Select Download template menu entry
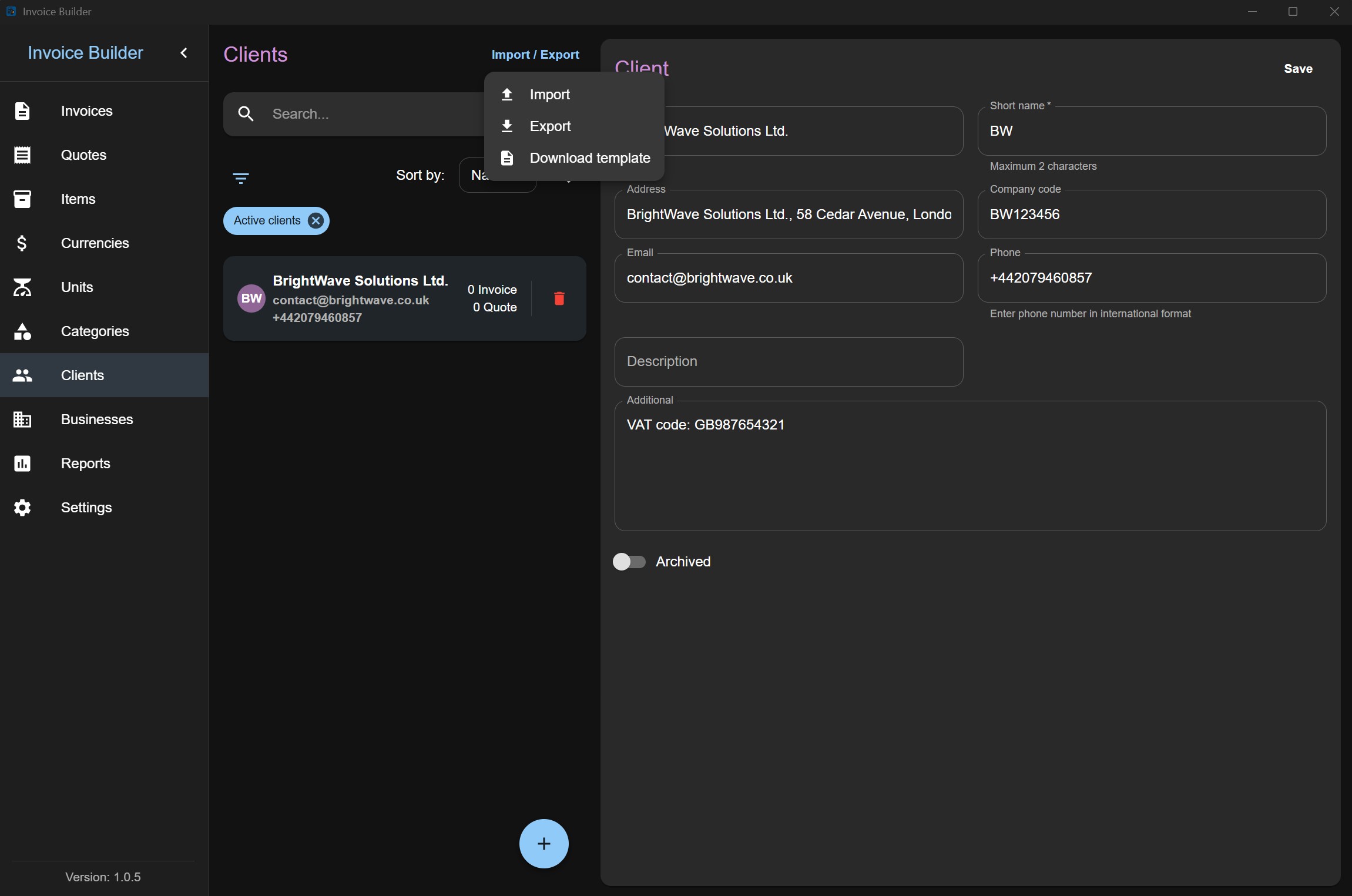 (x=574, y=158)
